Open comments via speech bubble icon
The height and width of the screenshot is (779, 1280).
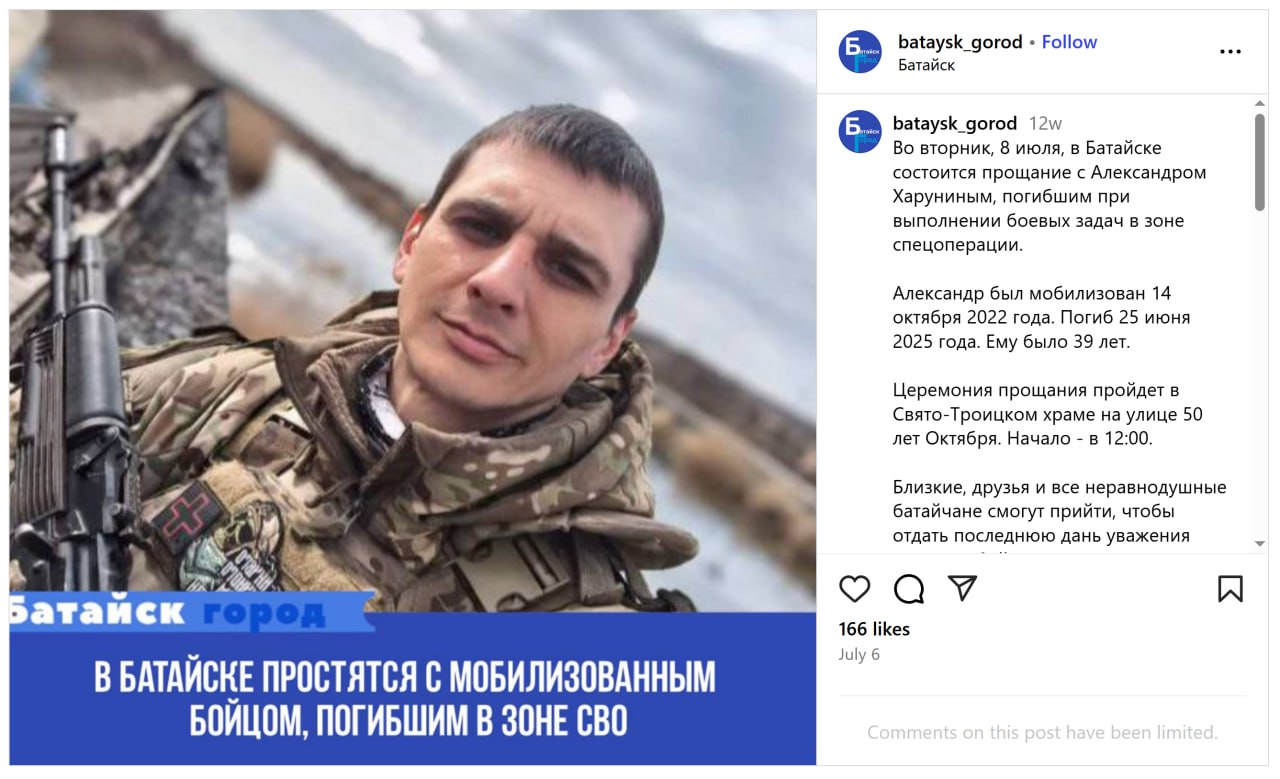click(908, 589)
